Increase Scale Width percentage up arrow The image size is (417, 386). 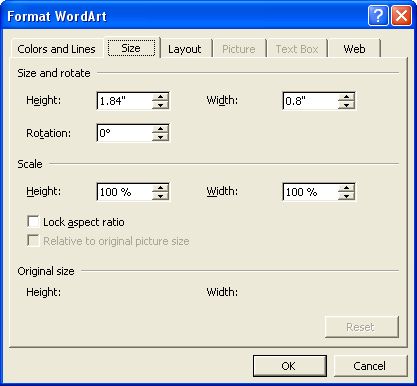(346, 188)
